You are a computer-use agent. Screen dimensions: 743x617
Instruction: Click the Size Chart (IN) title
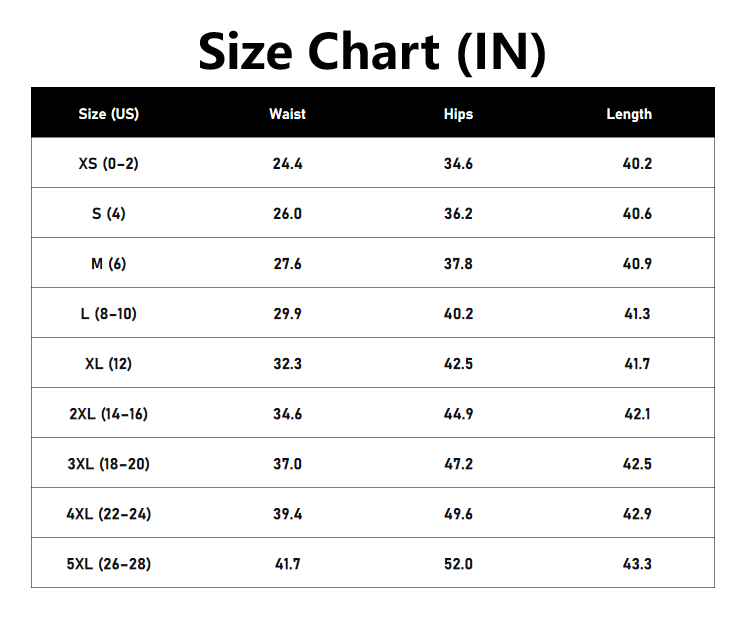pyautogui.click(x=372, y=52)
